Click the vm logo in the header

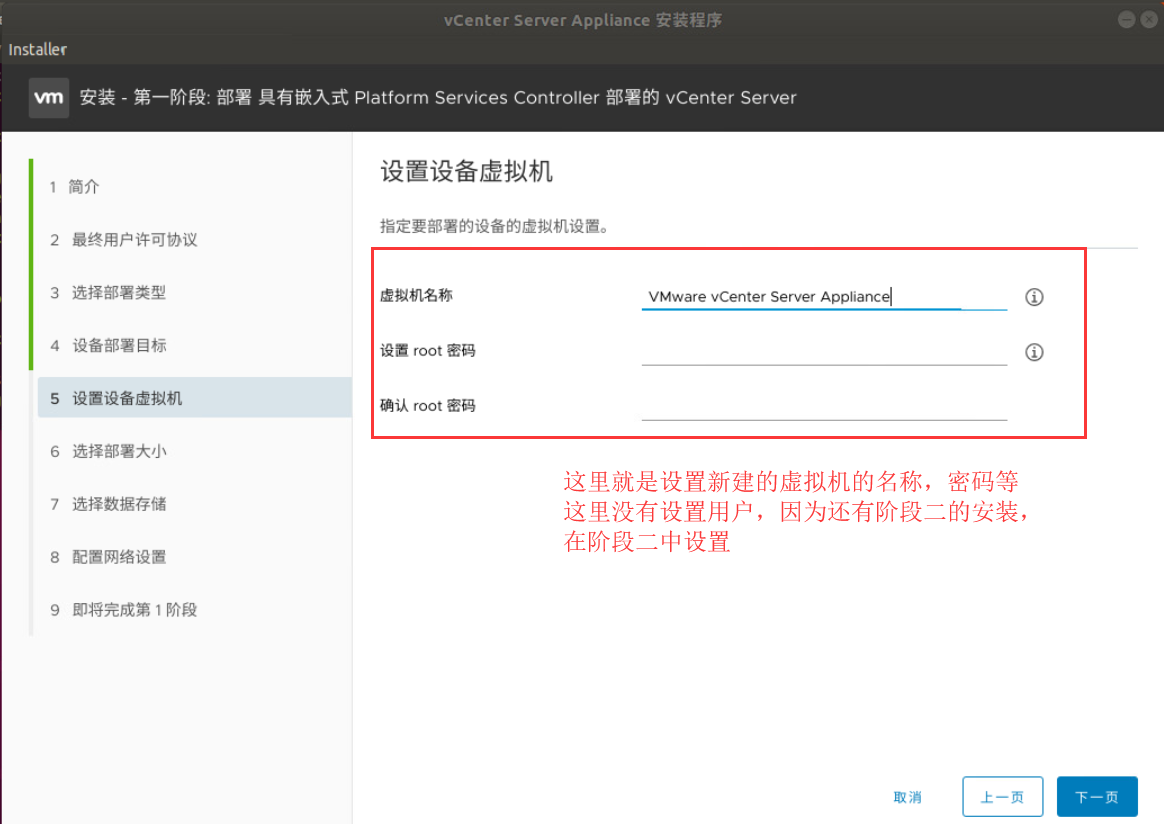point(49,97)
